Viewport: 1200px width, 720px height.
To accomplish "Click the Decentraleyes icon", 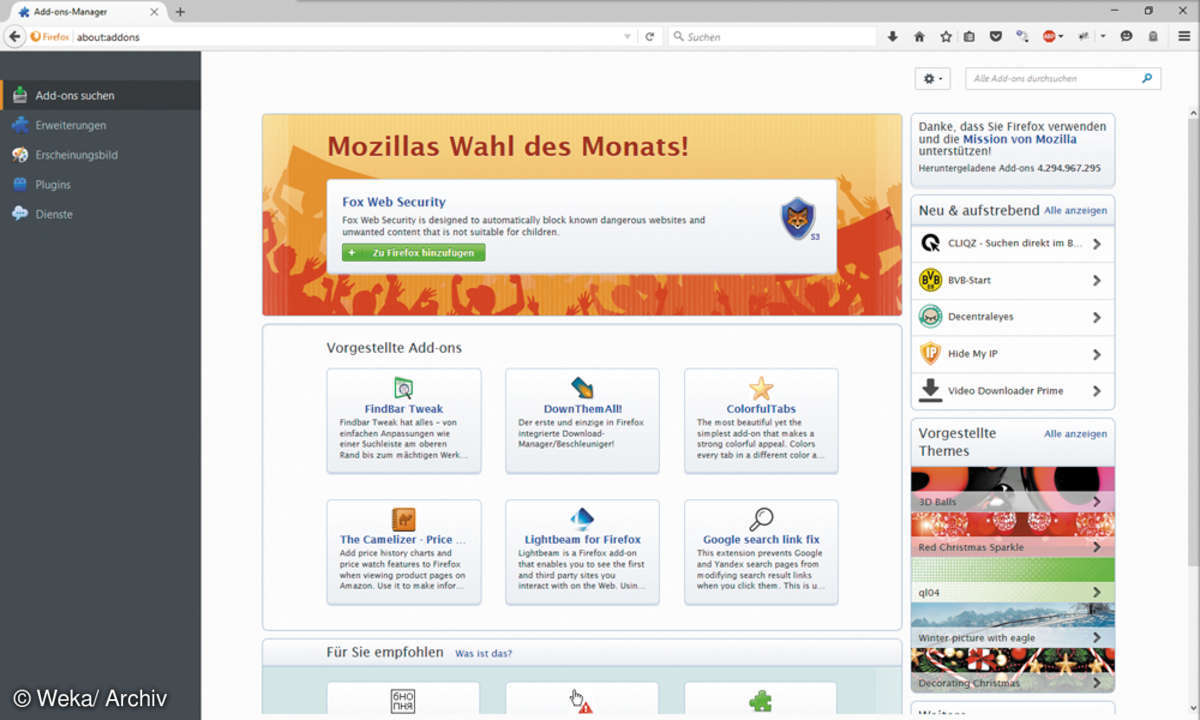I will [930, 317].
